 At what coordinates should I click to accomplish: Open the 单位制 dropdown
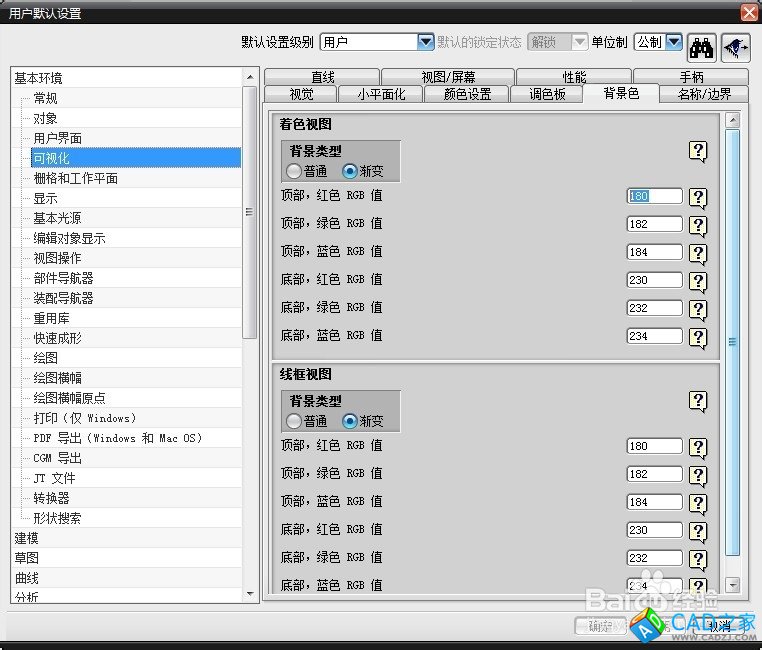pos(673,42)
